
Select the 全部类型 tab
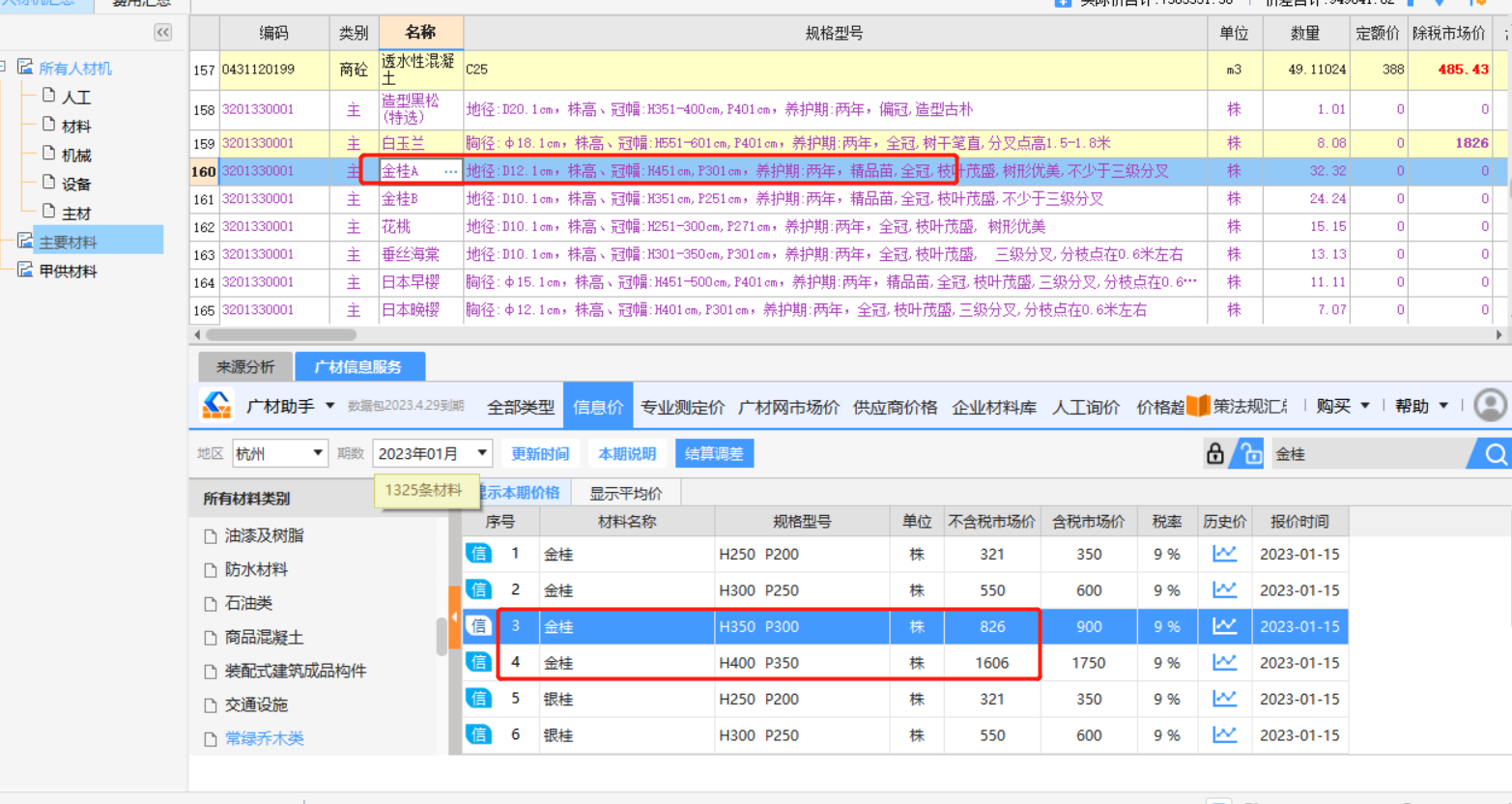pyautogui.click(x=521, y=407)
